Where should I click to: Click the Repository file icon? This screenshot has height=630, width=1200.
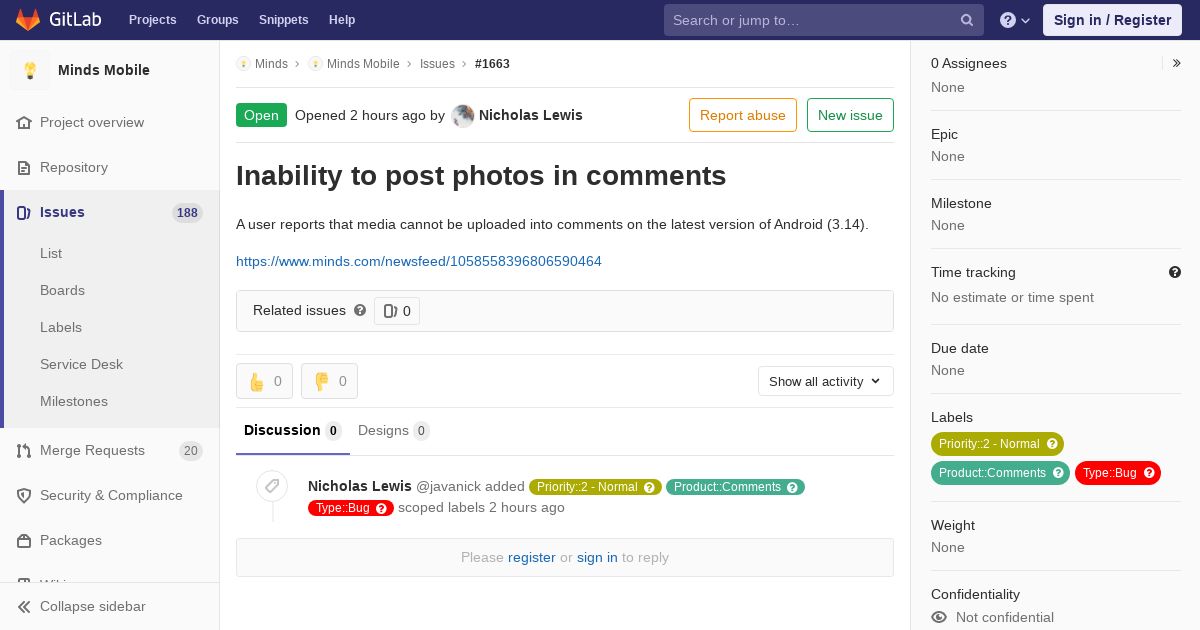point(24,168)
